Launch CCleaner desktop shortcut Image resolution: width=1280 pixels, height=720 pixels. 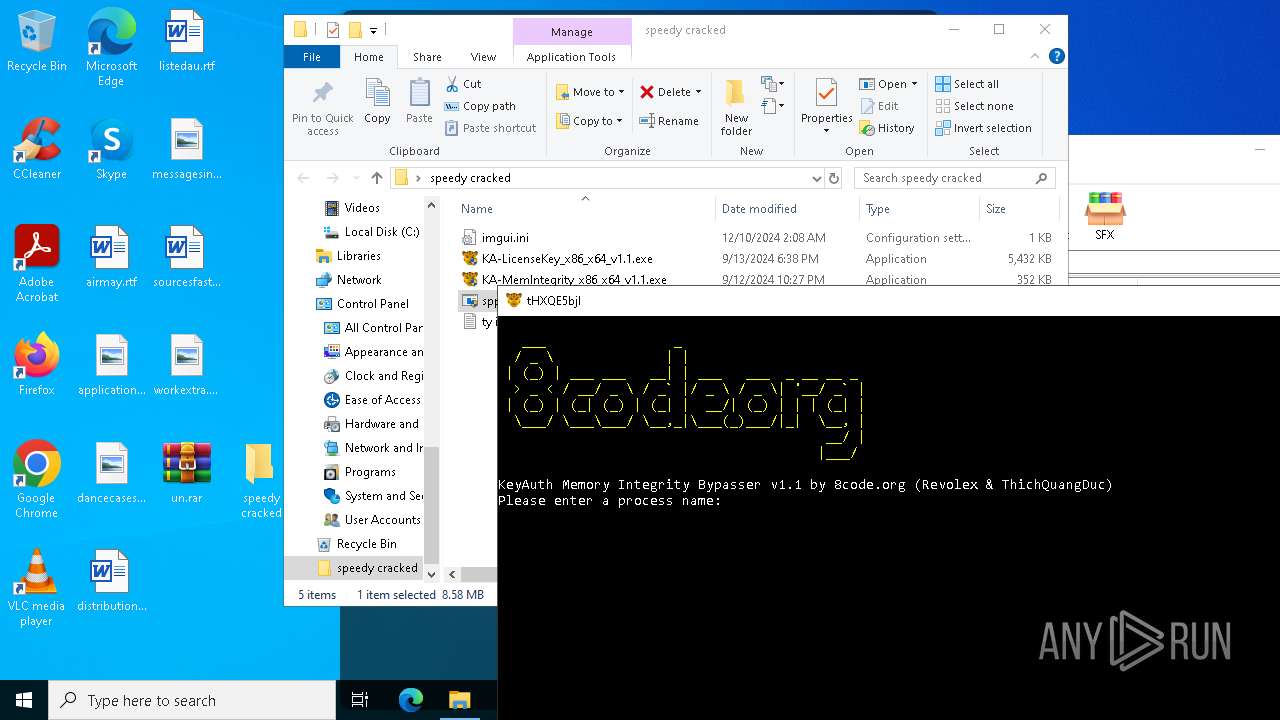(37, 150)
